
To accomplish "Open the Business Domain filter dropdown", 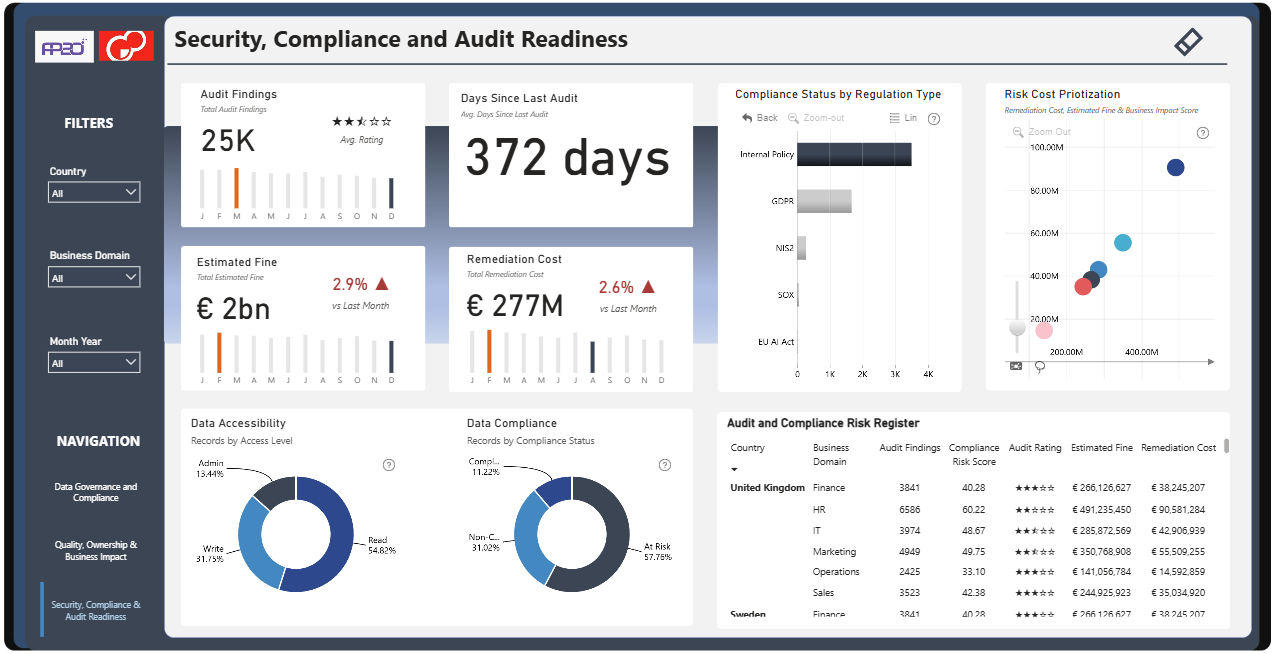I will pos(95,277).
